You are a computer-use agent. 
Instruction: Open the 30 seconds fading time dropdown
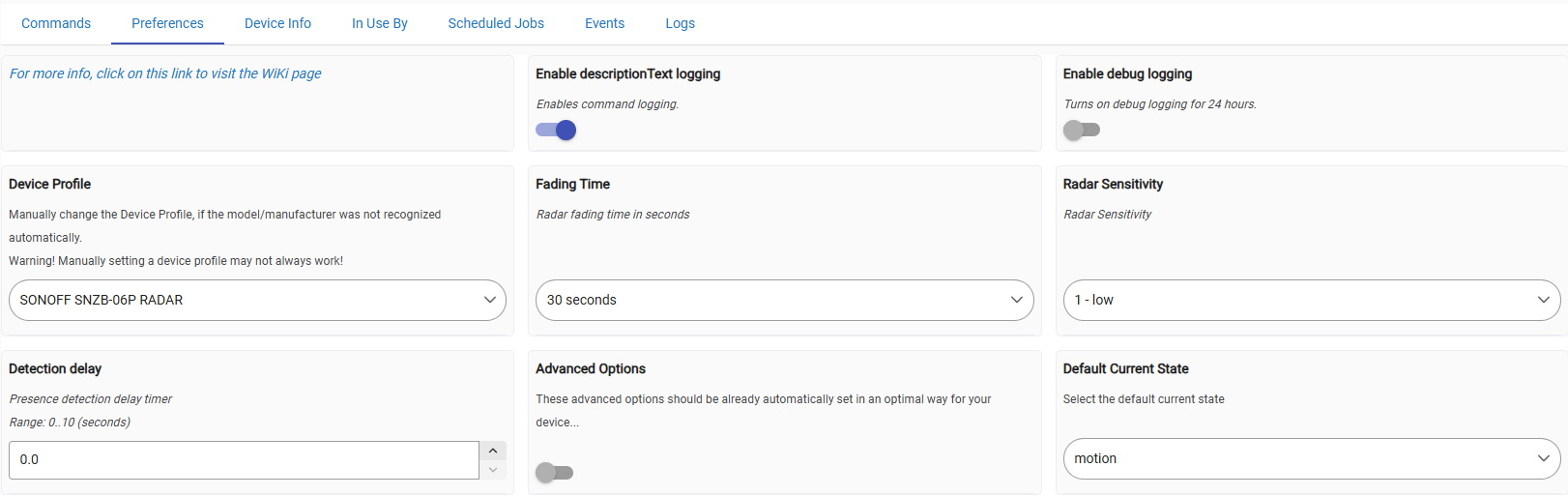coord(784,300)
